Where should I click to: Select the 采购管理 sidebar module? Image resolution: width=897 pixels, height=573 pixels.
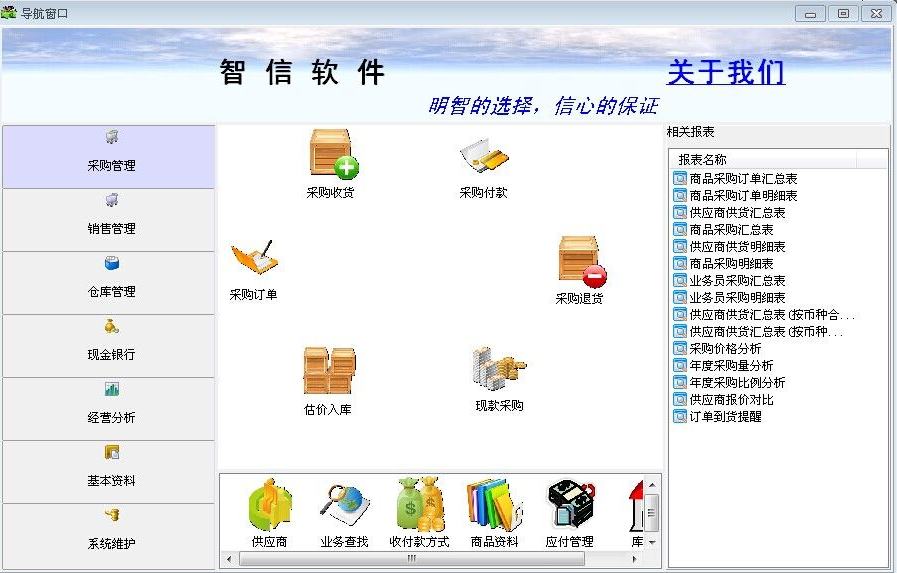pyautogui.click(x=109, y=157)
